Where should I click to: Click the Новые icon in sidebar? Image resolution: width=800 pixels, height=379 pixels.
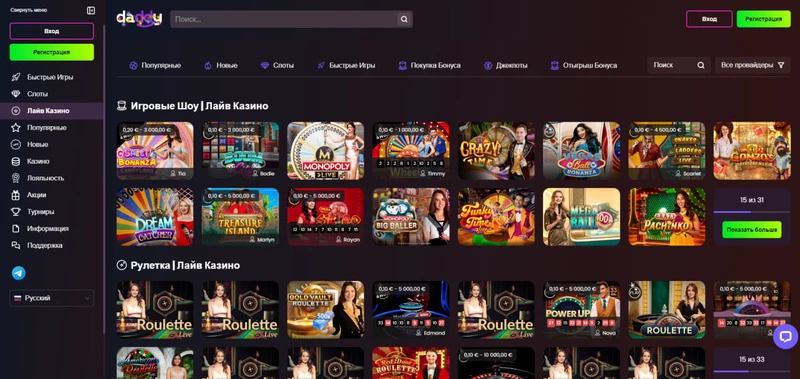pyautogui.click(x=16, y=144)
